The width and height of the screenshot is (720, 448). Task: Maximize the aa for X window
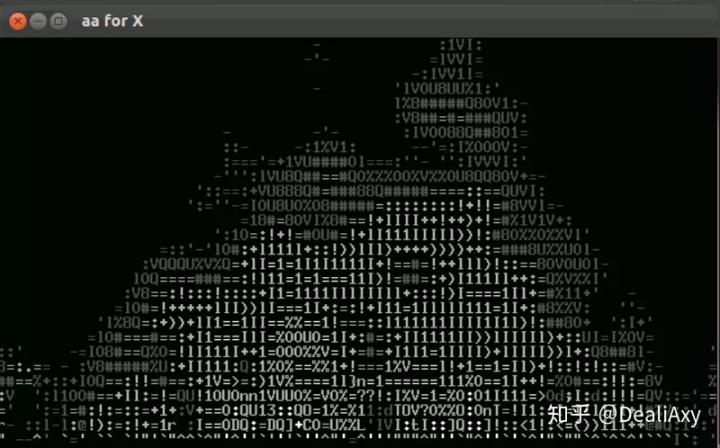(58, 21)
